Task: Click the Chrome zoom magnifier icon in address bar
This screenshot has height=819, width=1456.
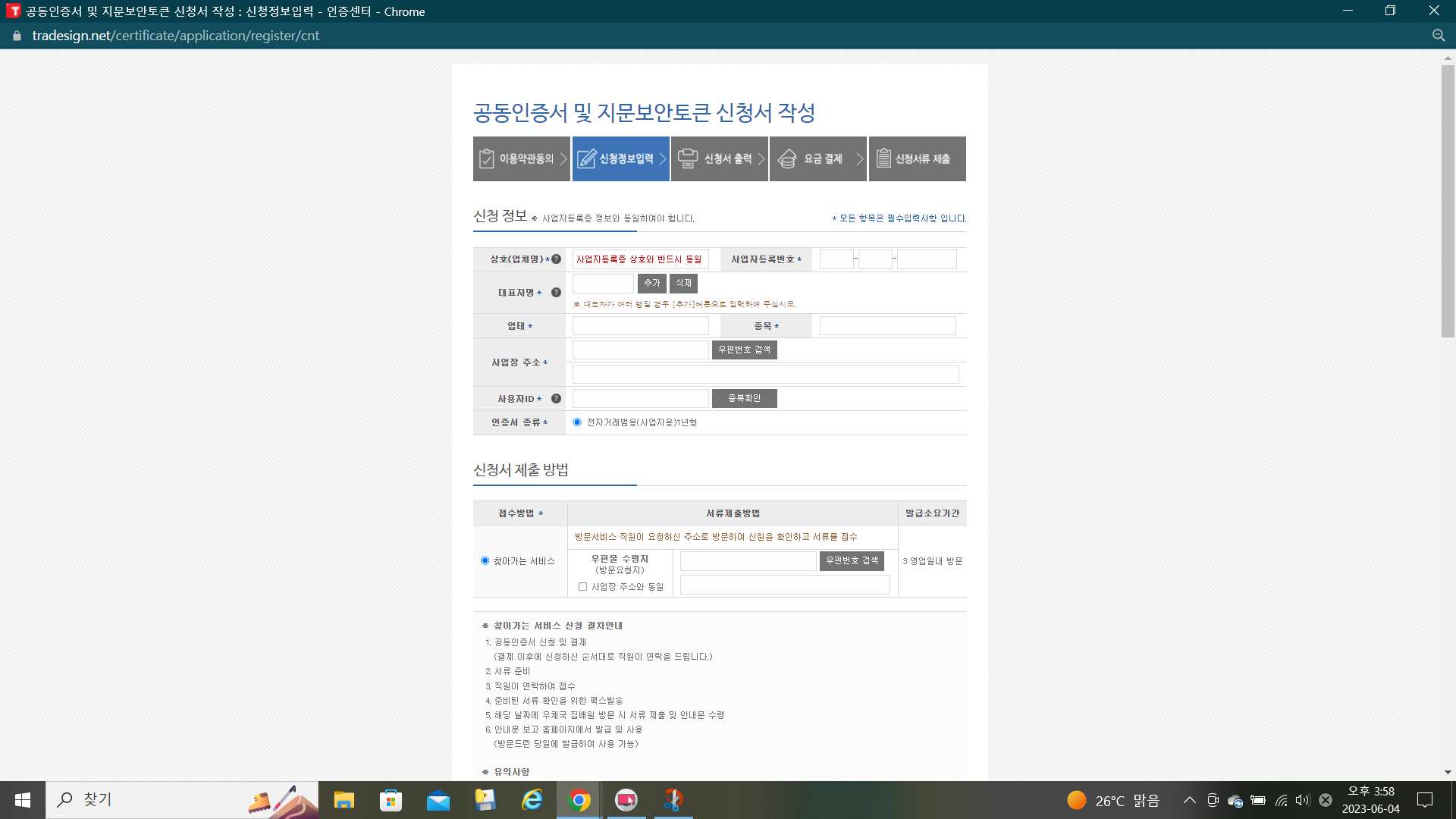Action: click(x=1438, y=36)
